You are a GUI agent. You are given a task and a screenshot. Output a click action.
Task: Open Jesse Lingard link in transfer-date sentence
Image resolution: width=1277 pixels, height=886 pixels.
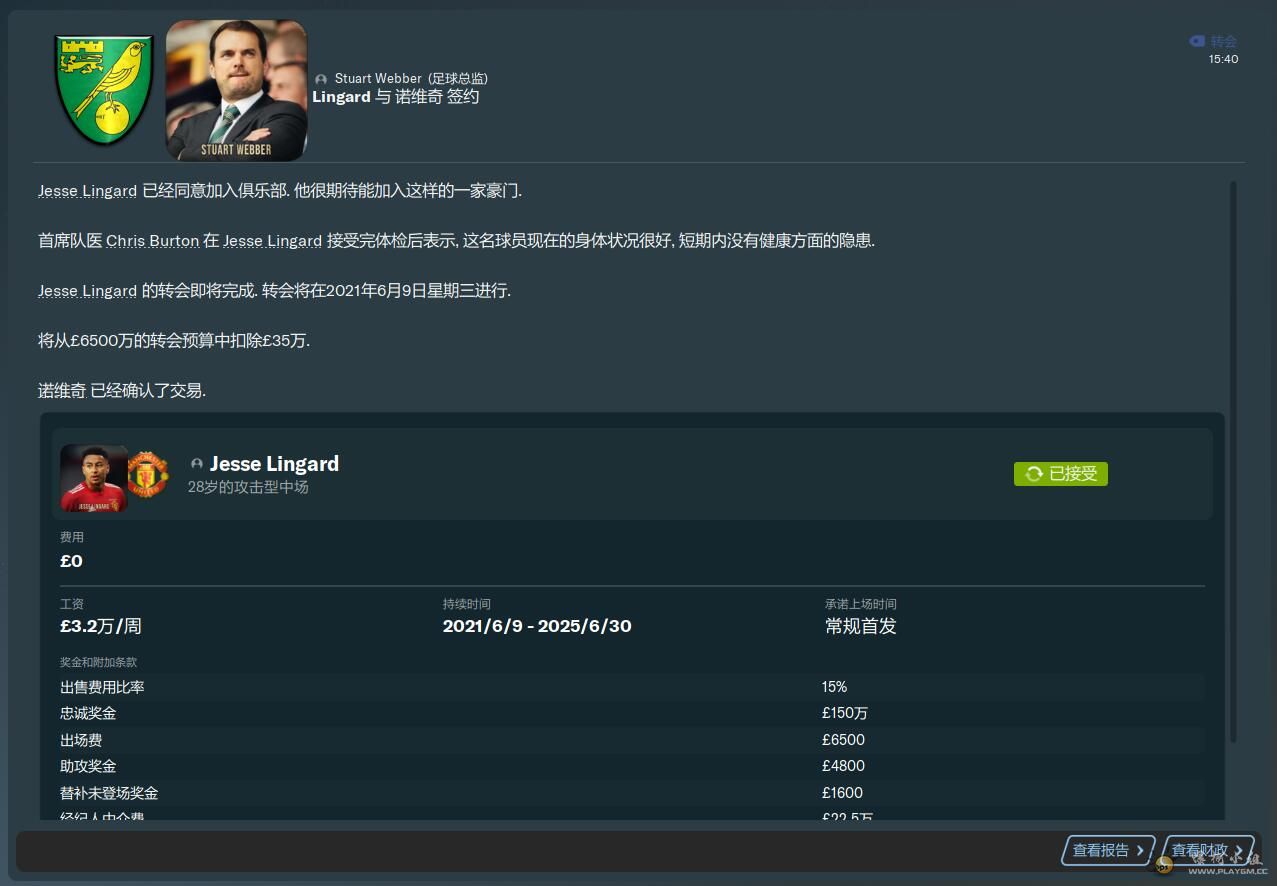point(87,291)
